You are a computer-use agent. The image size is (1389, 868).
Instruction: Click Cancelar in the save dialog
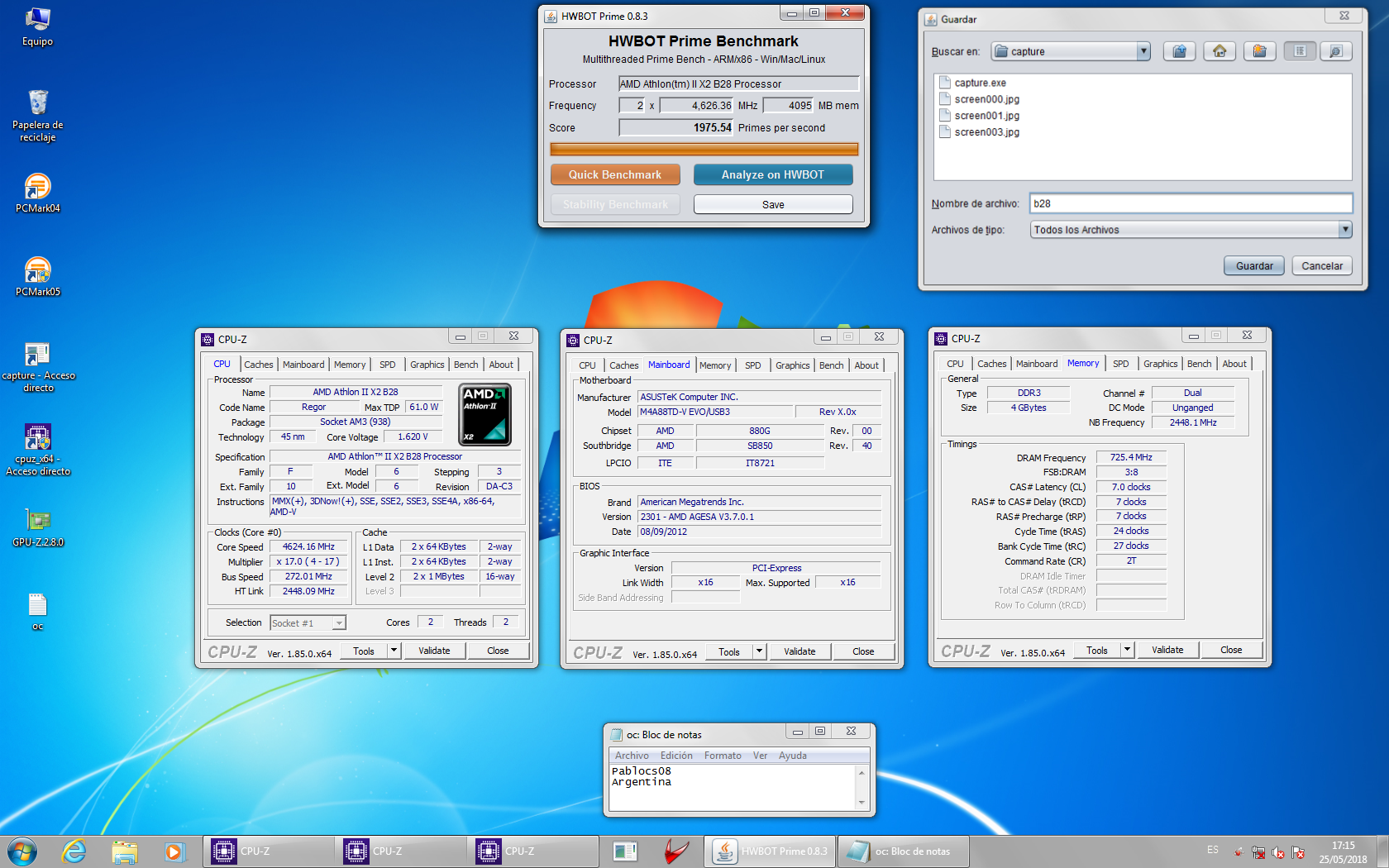point(1322,265)
